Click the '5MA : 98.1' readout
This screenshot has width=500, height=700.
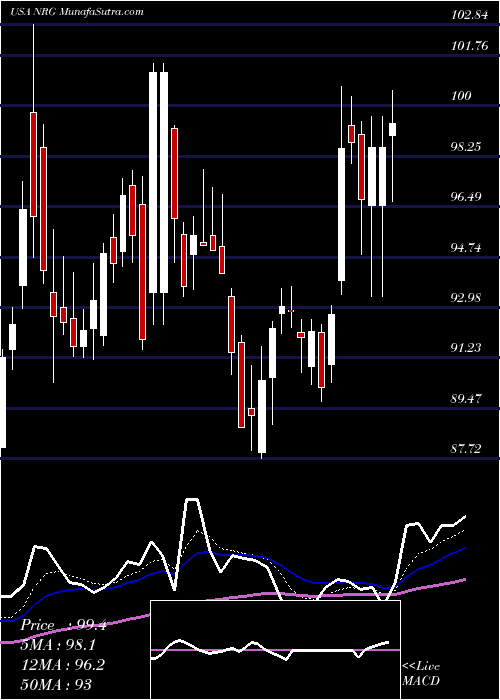click(x=58, y=645)
